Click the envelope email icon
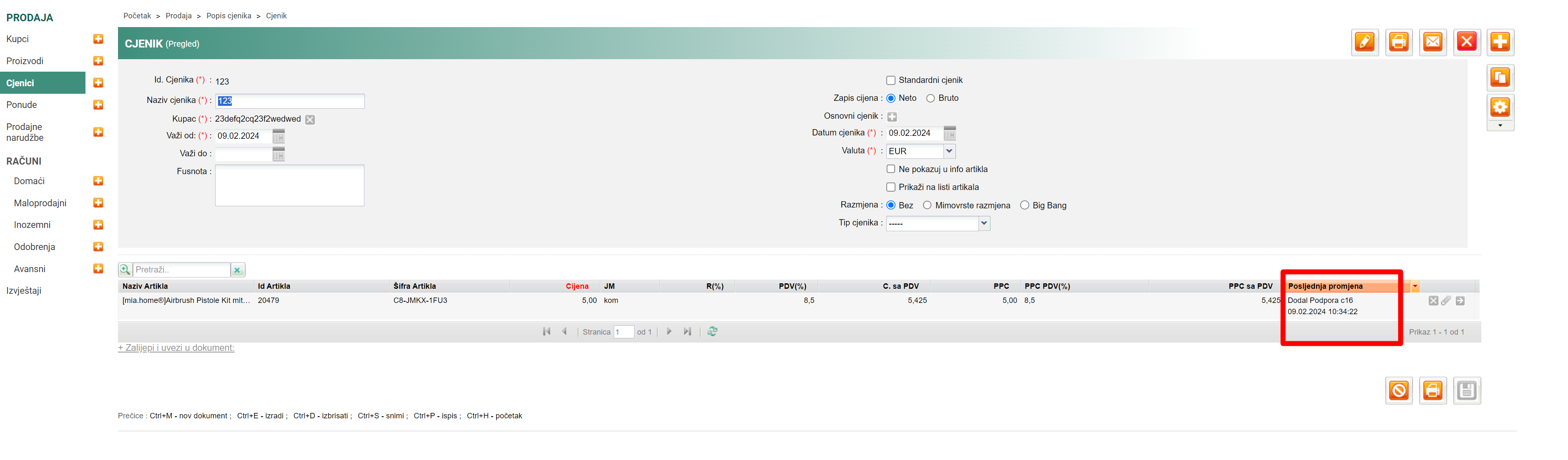The height and width of the screenshot is (460, 1568). (x=1432, y=42)
